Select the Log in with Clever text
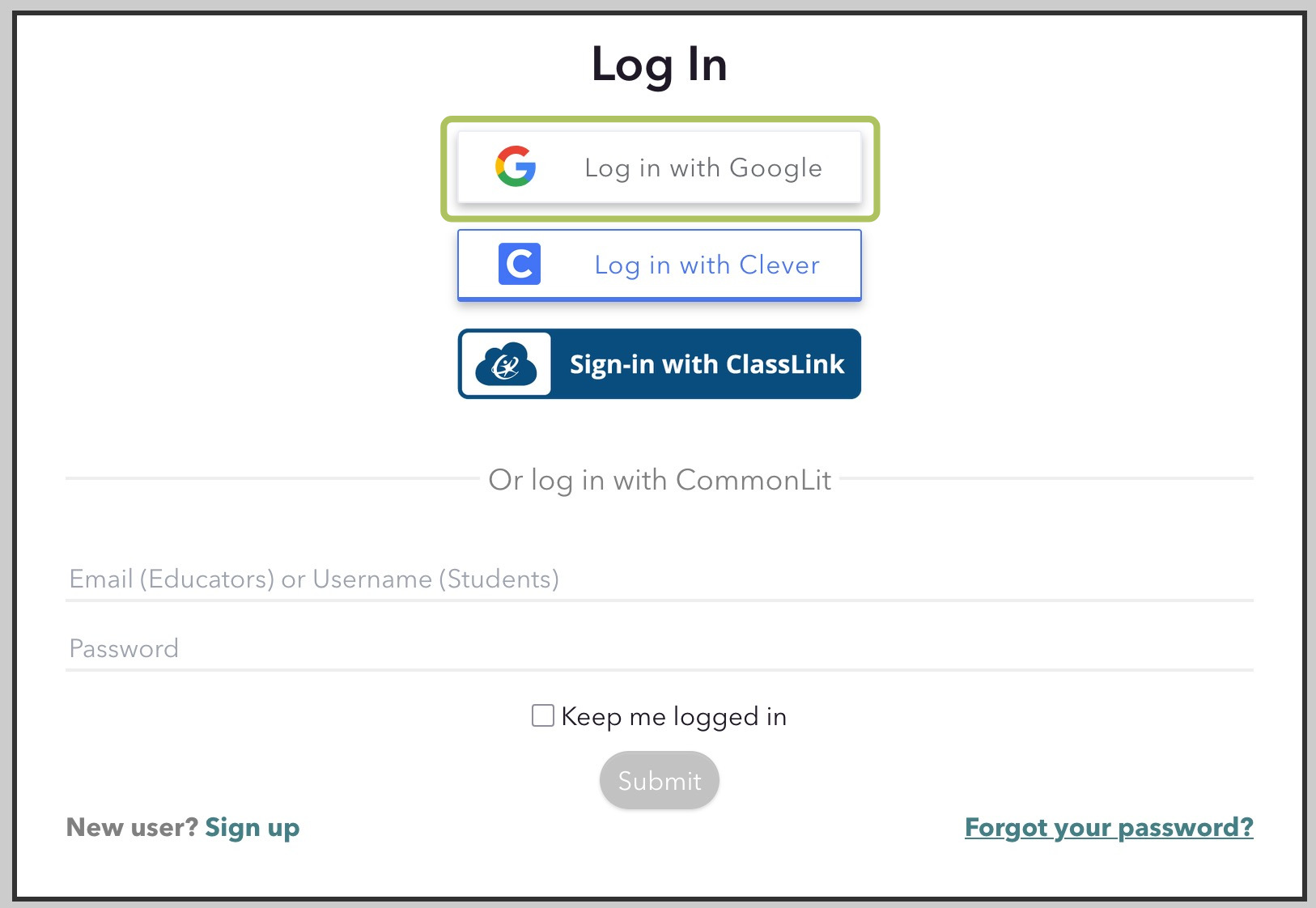The width and height of the screenshot is (1316, 908). pyautogui.click(x=707, y=265)
